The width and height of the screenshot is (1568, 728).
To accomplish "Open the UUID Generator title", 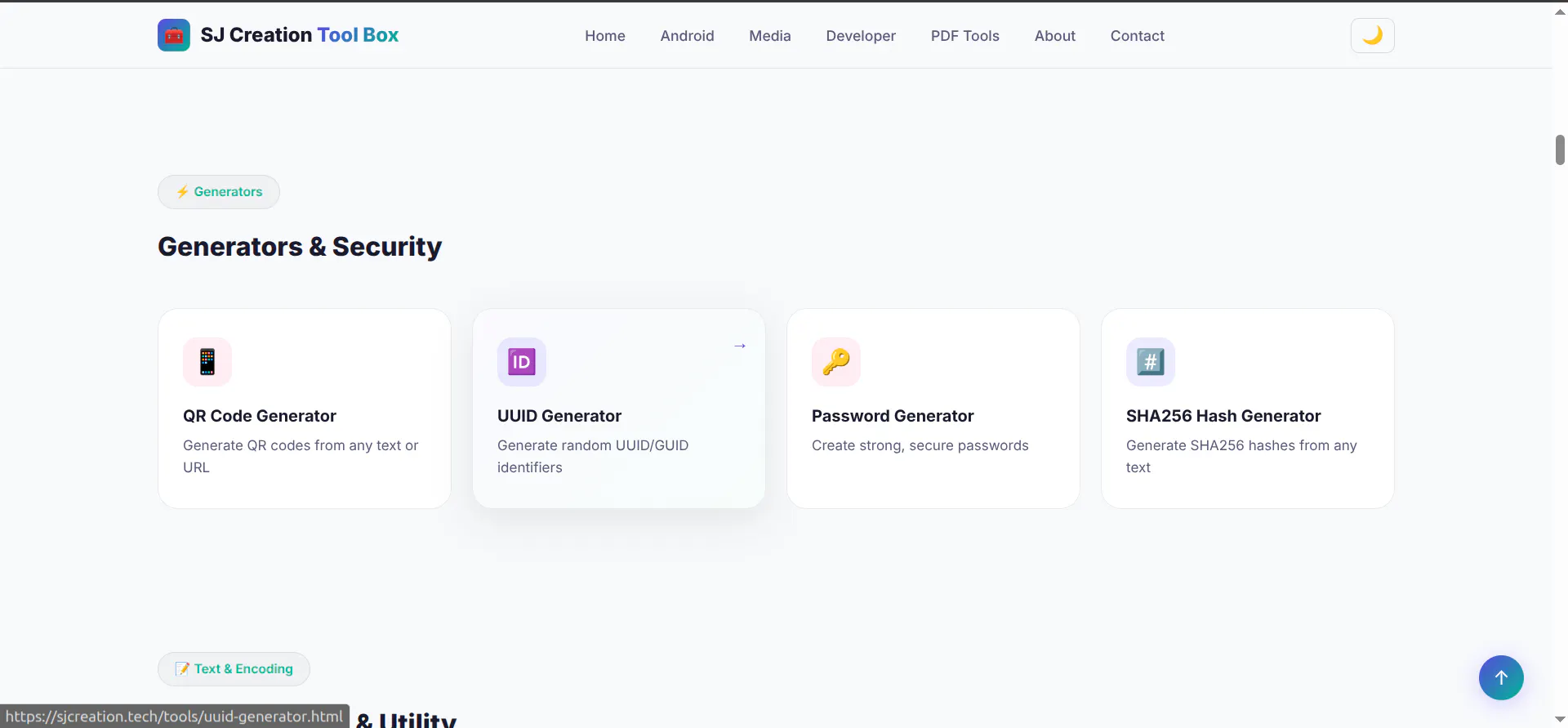I will click(x=559, y=416).
